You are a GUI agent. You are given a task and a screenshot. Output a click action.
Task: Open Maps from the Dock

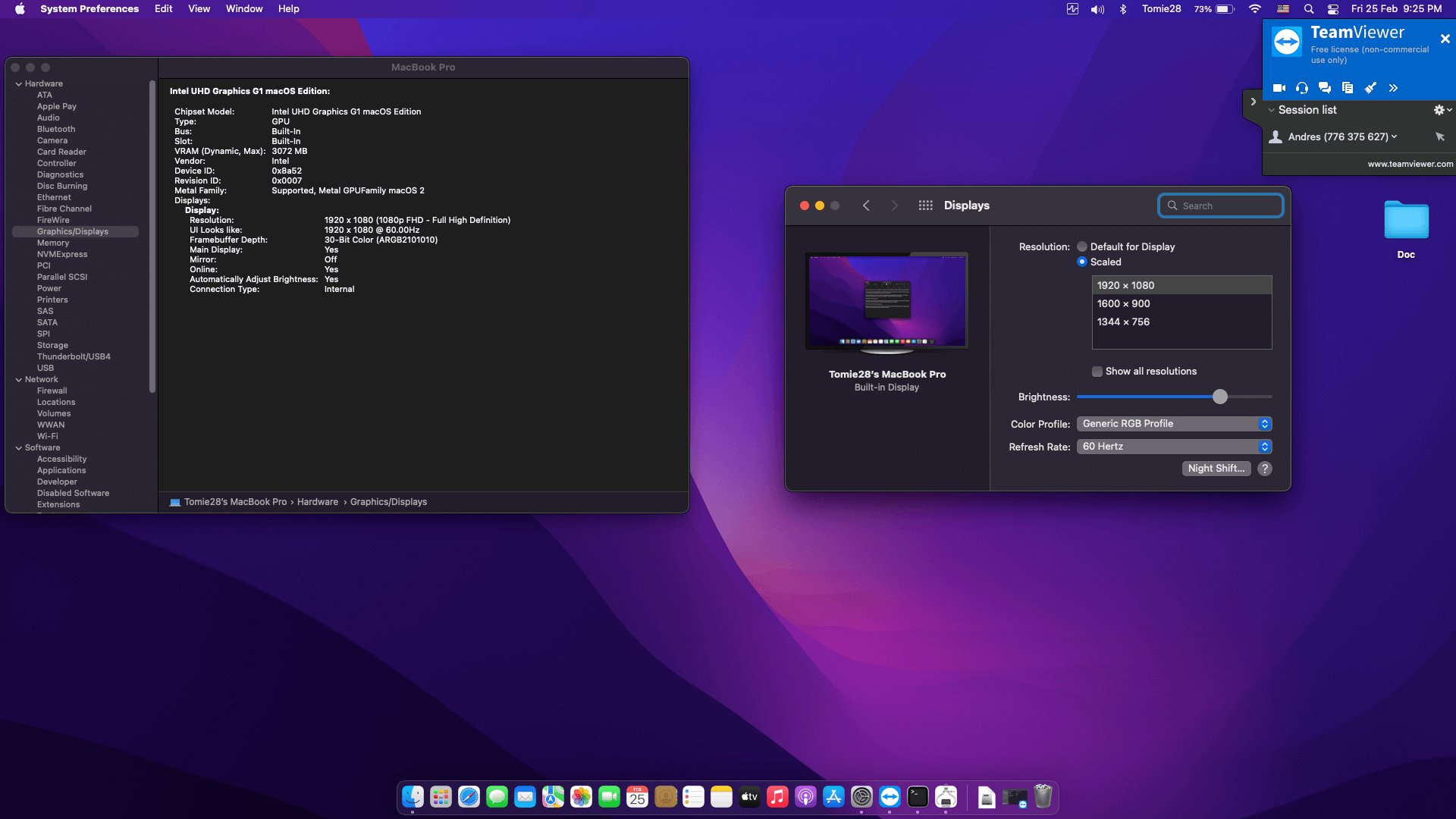pyautogui.click(x=553, y=797)
